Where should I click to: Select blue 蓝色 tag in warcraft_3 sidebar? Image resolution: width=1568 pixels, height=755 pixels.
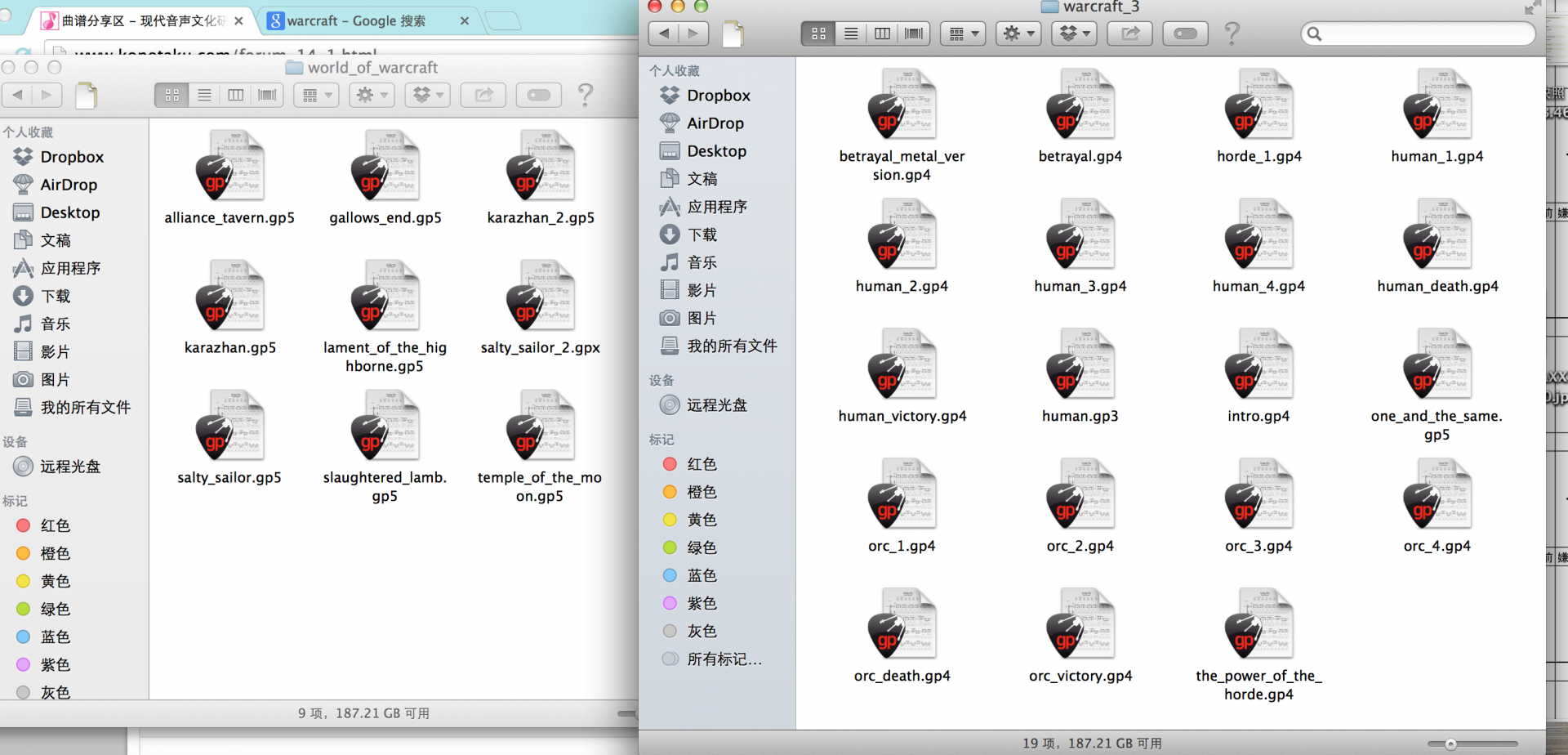pos(691,575)
